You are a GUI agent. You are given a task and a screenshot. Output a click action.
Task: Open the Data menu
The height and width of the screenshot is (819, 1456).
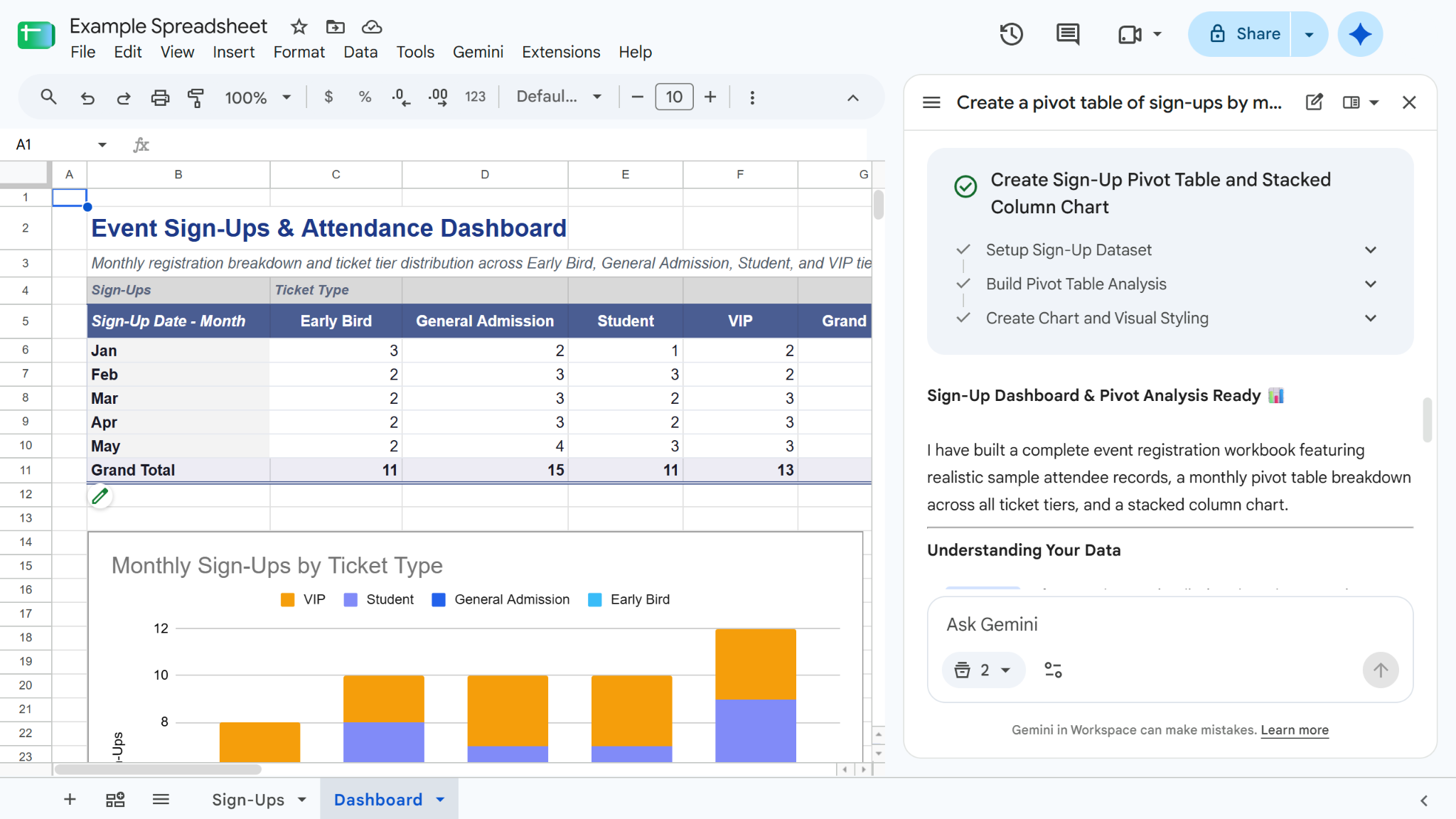pos(360,52)
